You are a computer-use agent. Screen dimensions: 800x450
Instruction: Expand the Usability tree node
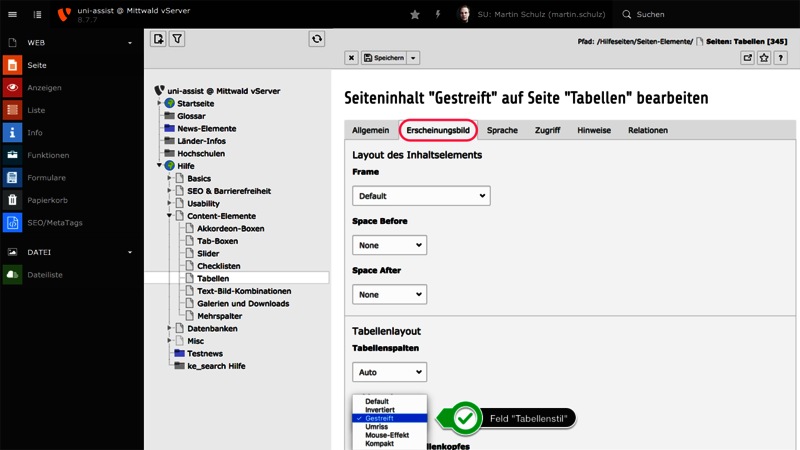(x=169, y=203)
